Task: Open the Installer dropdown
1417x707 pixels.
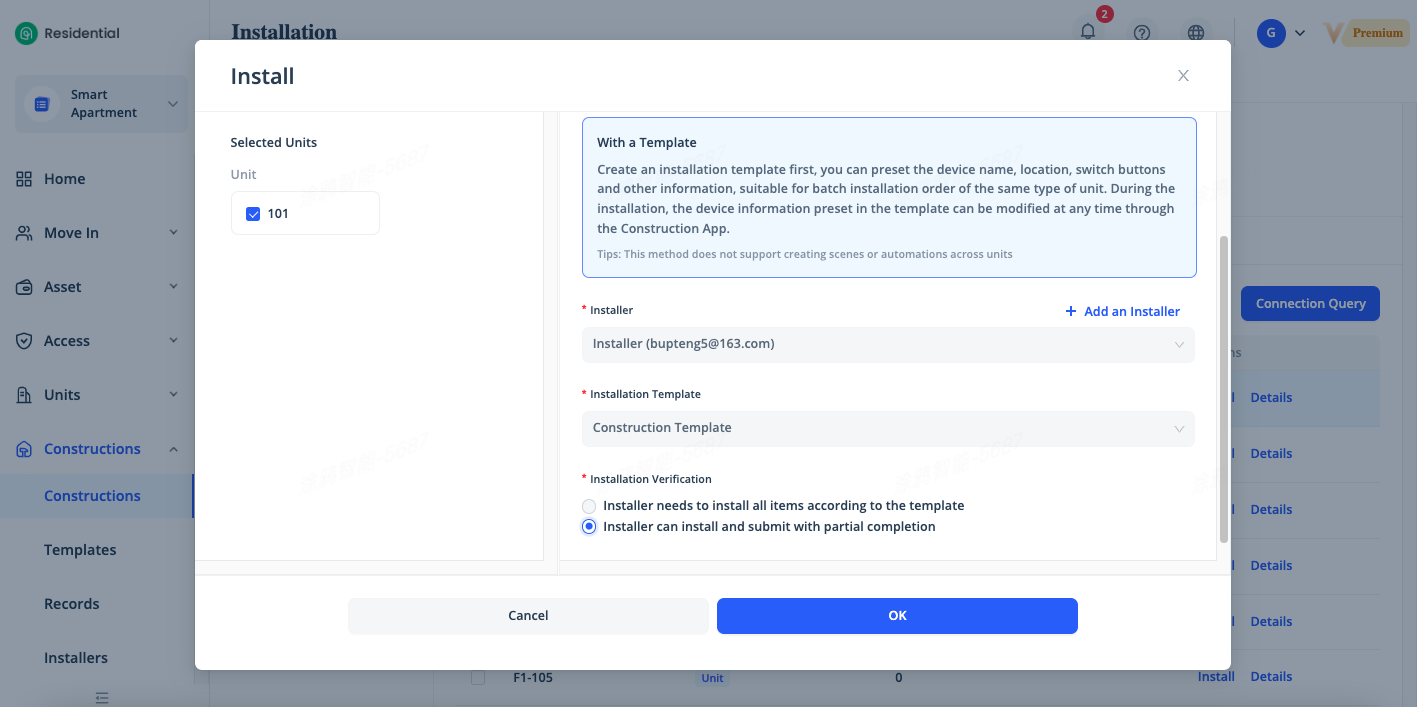Action: point(888,344)
